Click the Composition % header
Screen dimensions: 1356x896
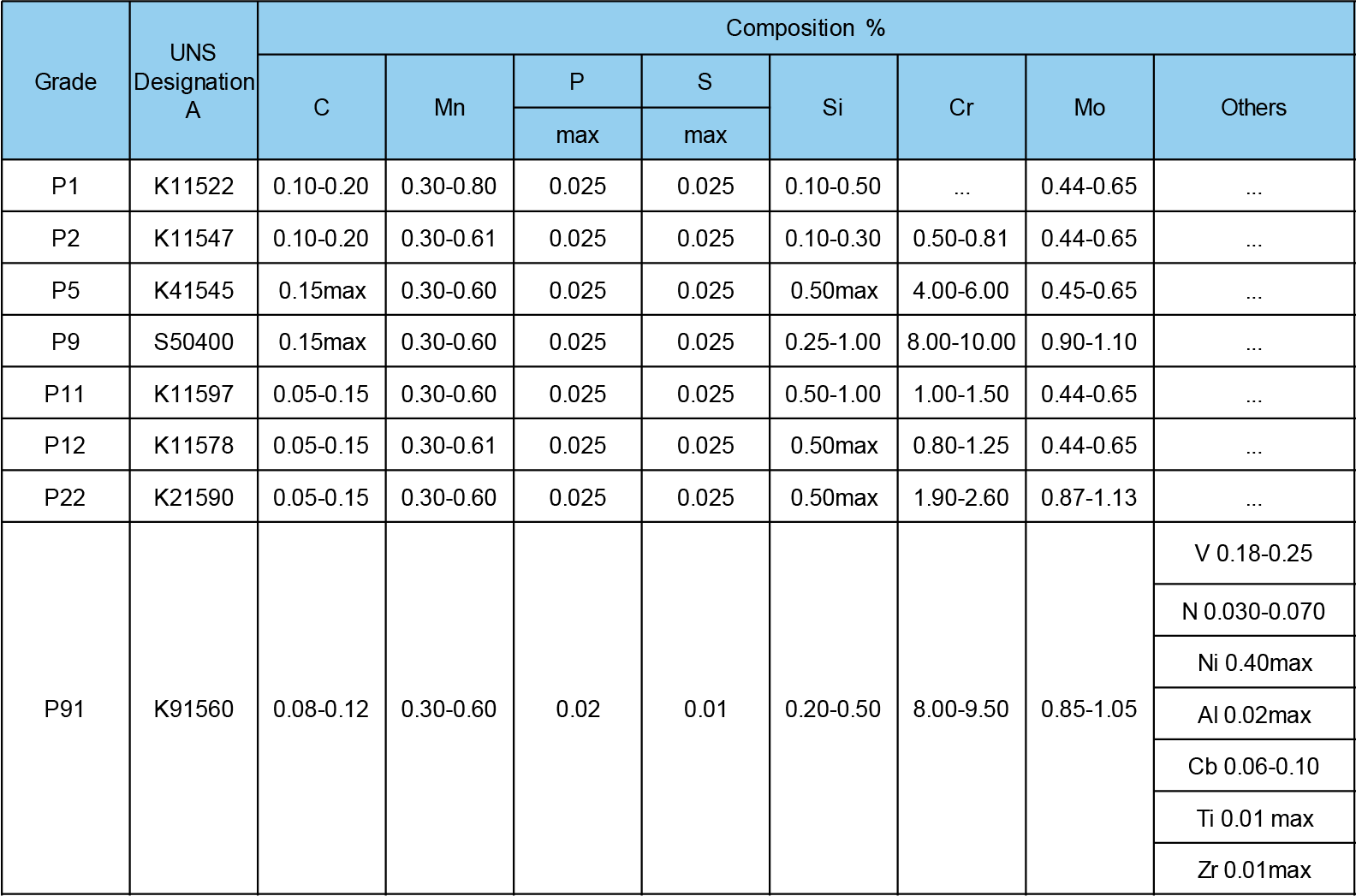[x=806, y=28]
